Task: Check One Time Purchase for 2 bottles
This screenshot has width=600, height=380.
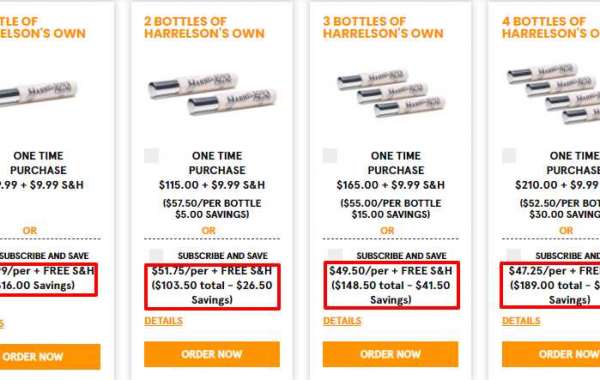Action: (x=152, y=156)
